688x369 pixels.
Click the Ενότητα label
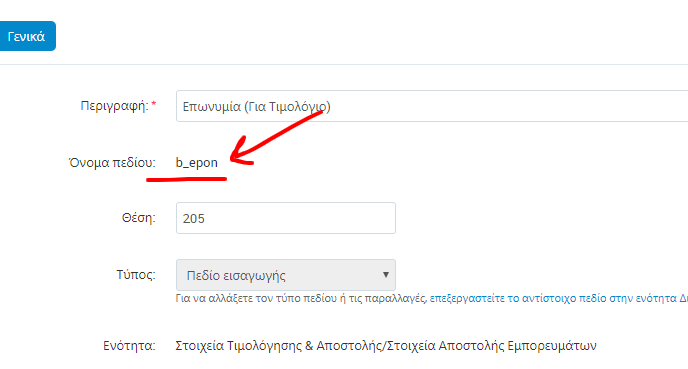(129, 346)
